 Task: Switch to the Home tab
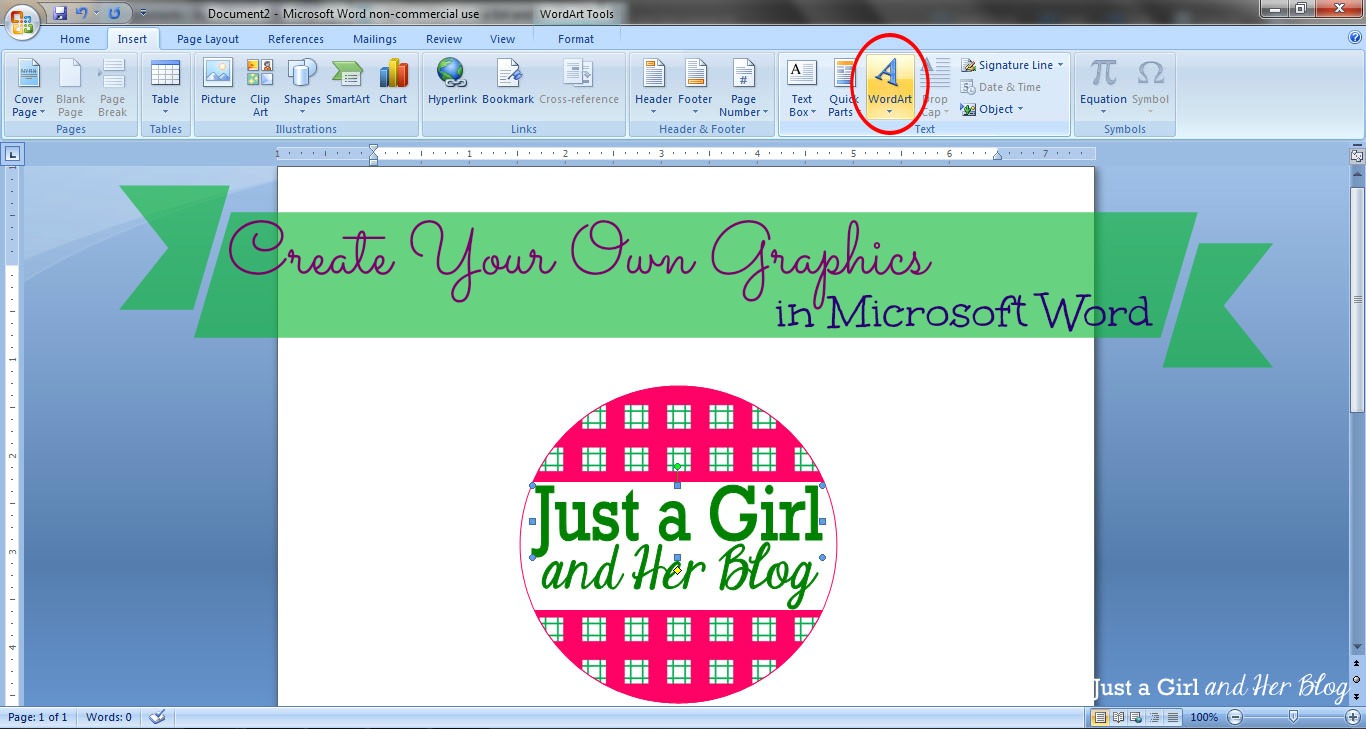tap(75, 39)
